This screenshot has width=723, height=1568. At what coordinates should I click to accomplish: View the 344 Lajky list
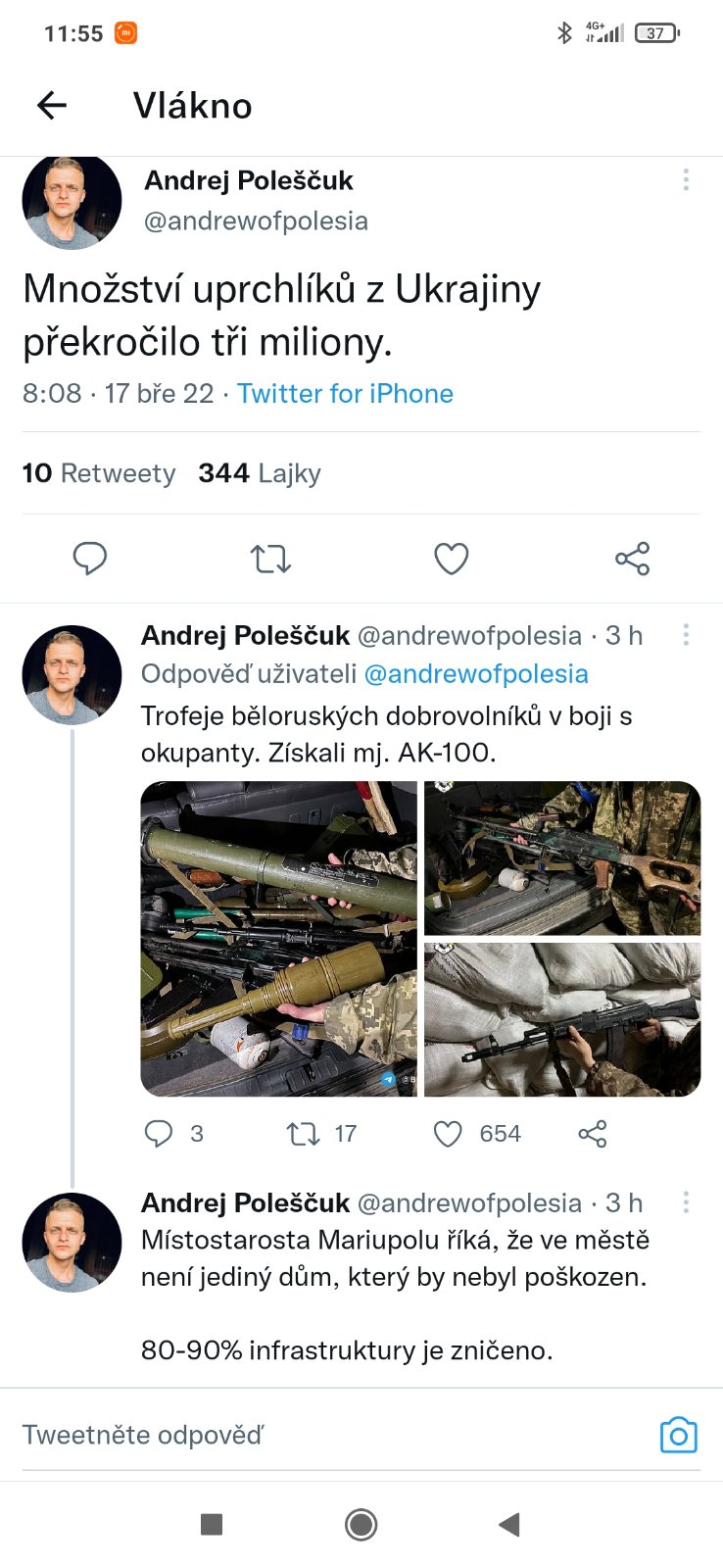[260, 473]
